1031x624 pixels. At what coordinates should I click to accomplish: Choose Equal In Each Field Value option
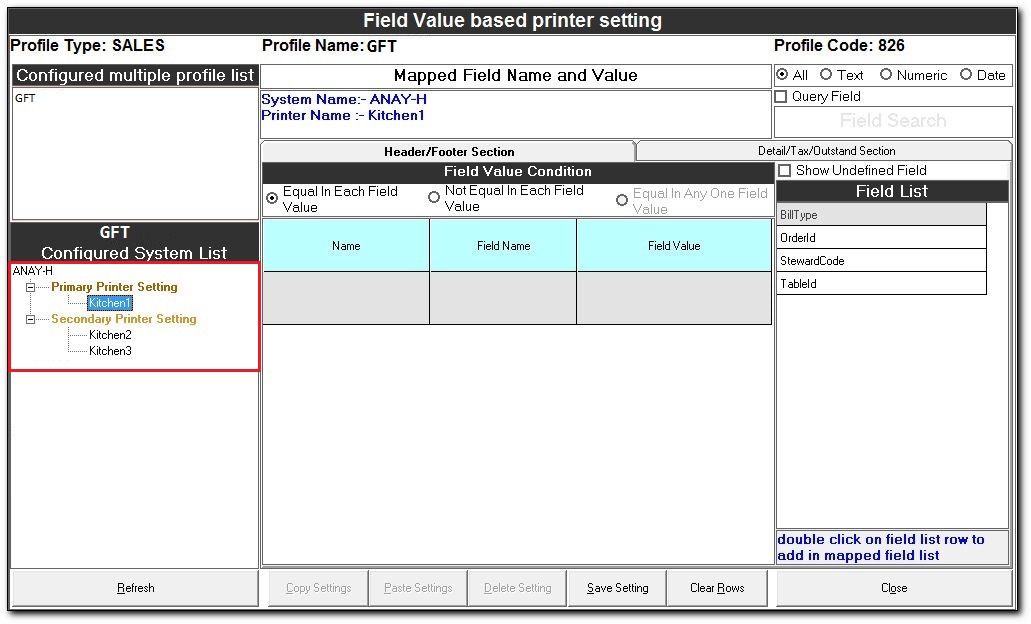pyautogui.click(x=272, y=198)
